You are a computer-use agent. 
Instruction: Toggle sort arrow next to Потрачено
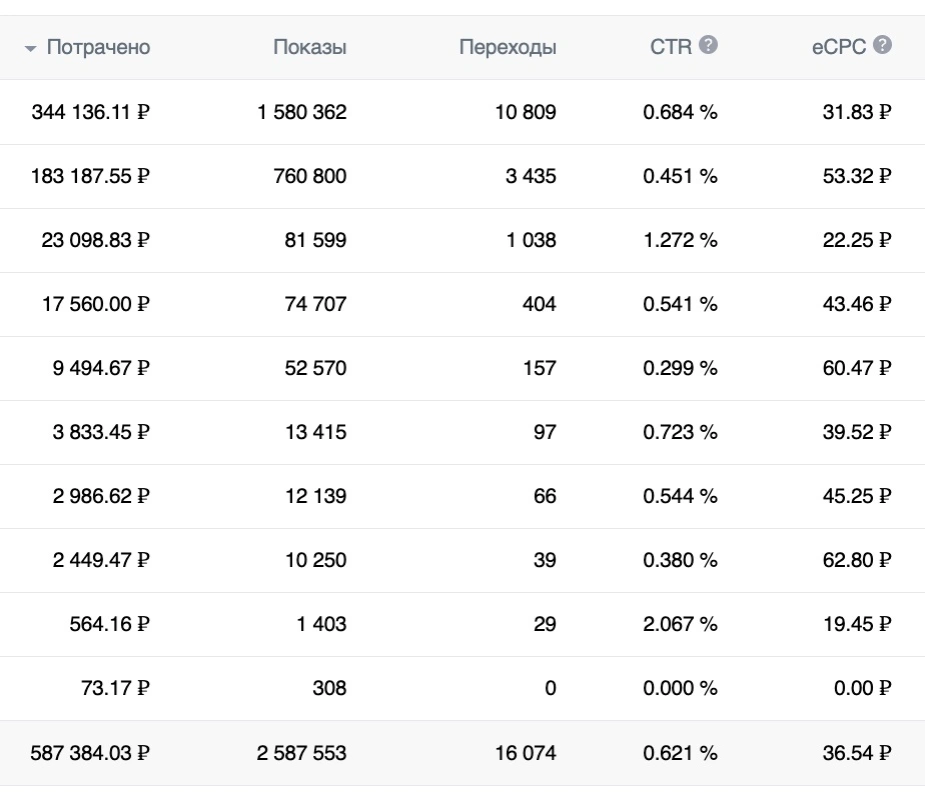click(x=30, y=48)
